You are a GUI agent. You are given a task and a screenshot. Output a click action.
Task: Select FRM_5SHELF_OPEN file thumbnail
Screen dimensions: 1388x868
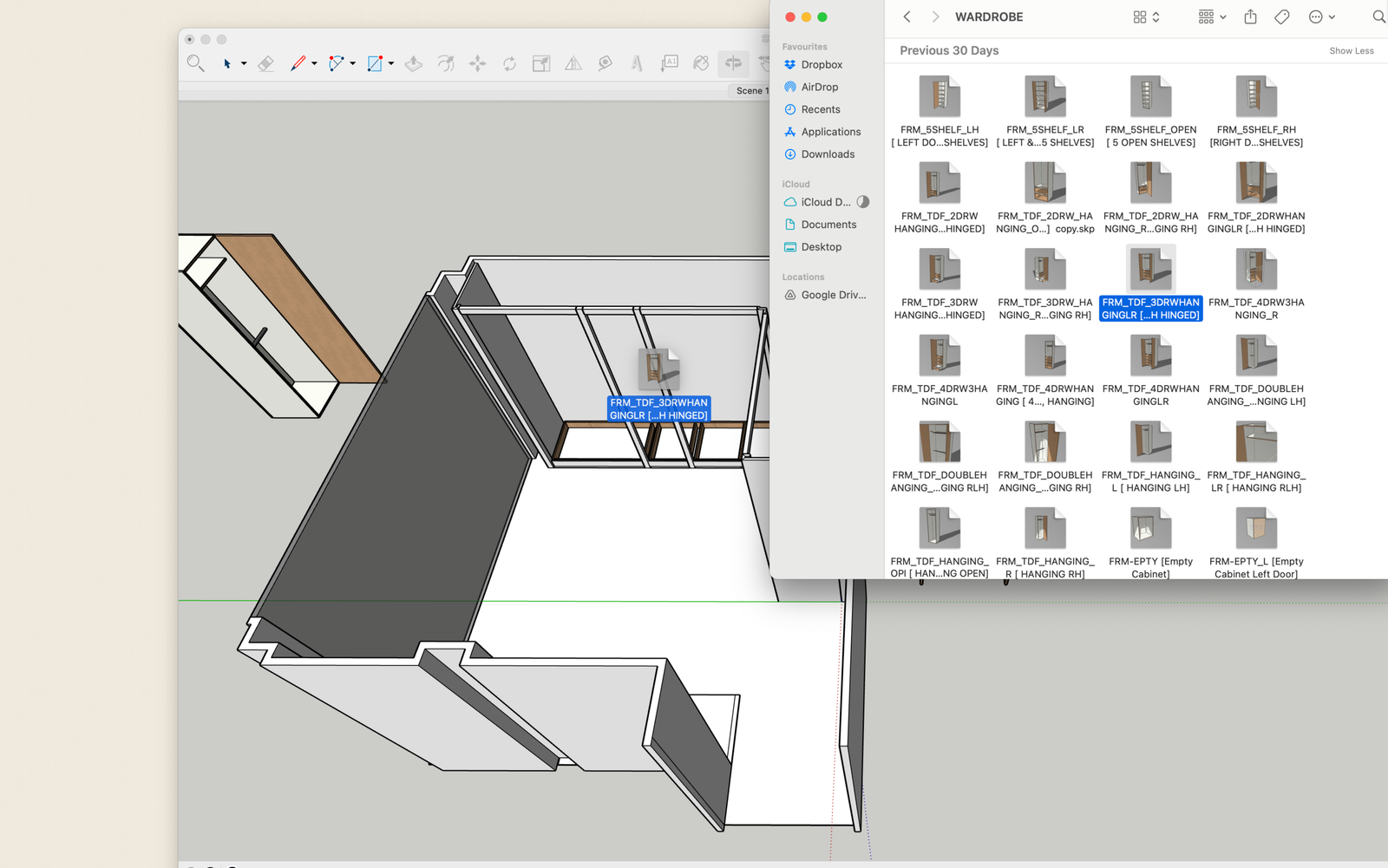point(1151,96)
